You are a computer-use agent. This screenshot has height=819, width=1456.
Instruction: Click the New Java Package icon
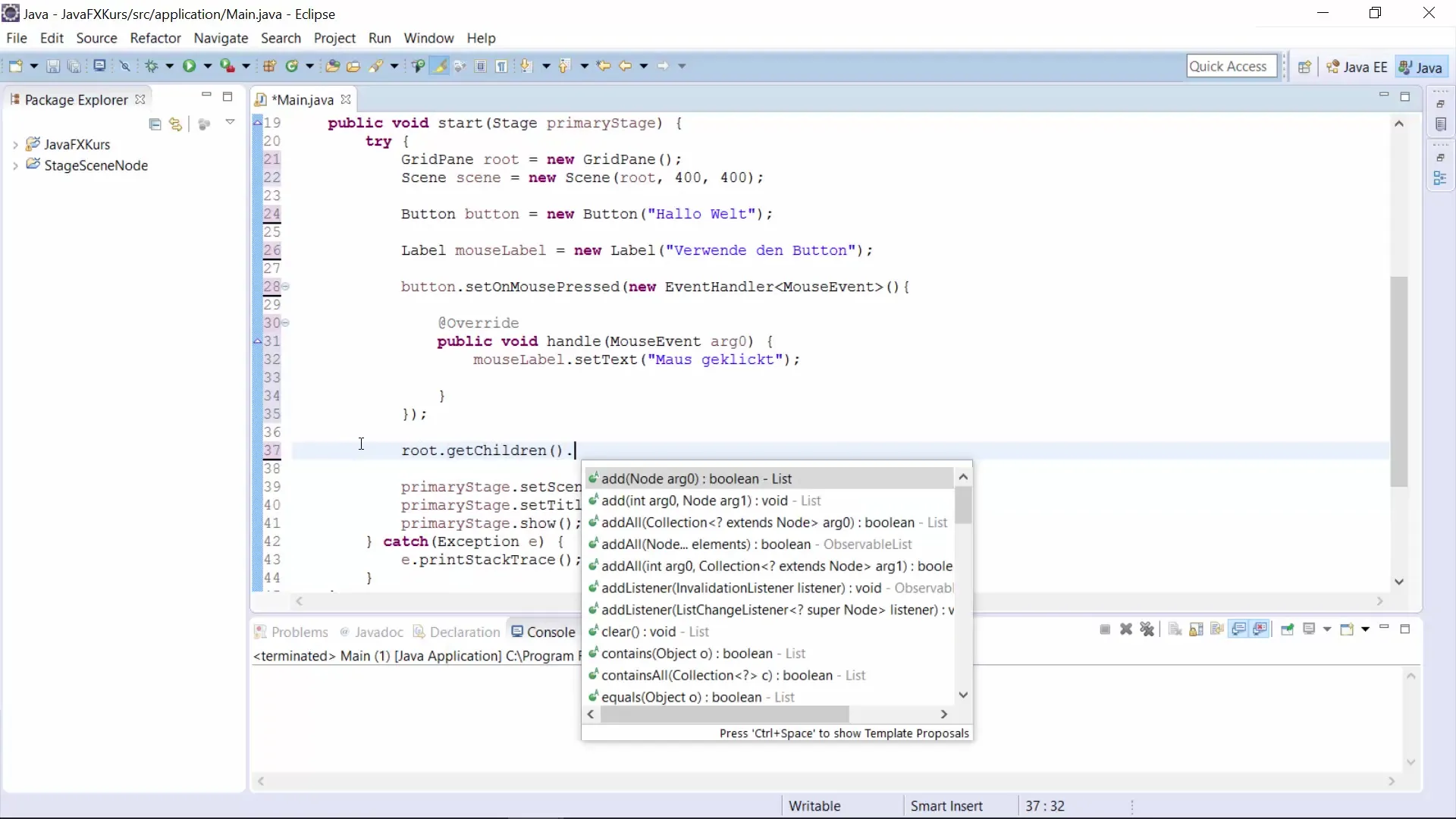pos(269,66)
